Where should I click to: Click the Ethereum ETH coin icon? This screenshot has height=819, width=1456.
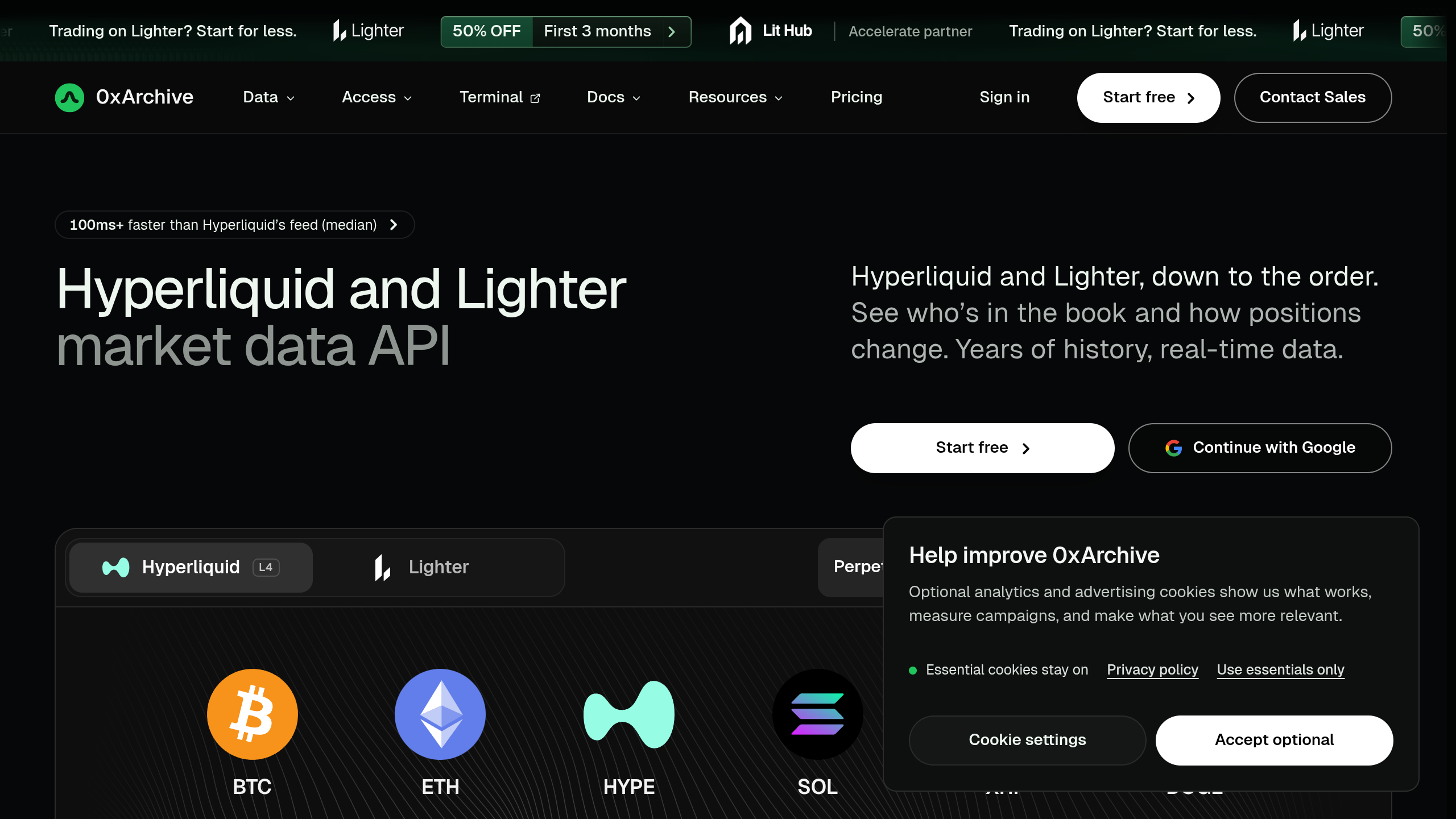[440, 714]
